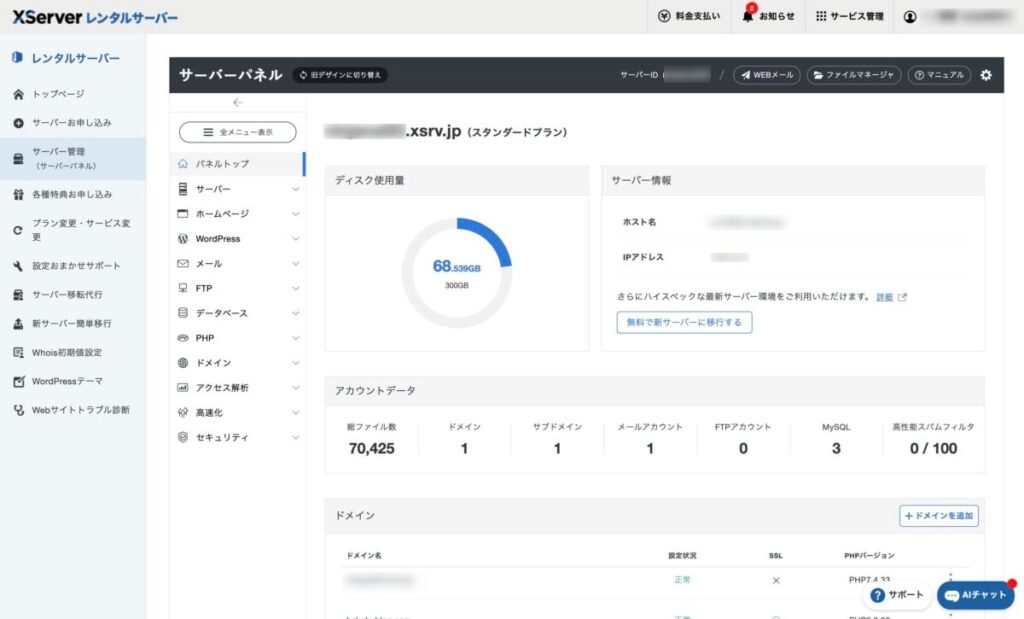1024x619 pixels.
Task: Click the settings gear icon in server panel header
Action: 986,75
